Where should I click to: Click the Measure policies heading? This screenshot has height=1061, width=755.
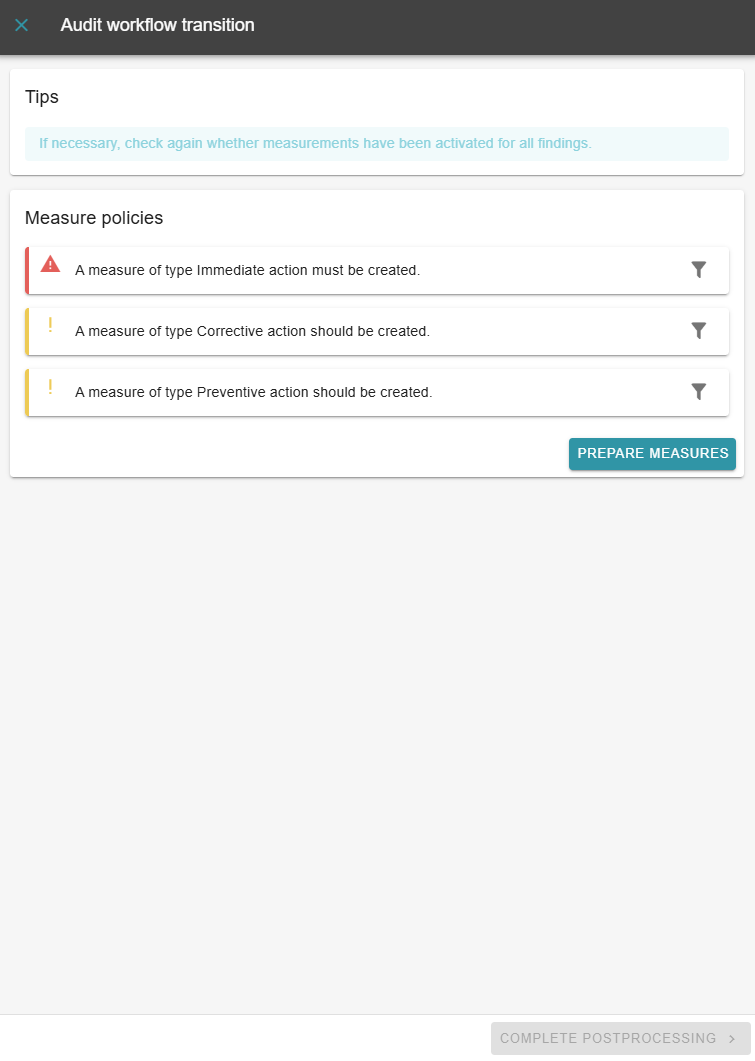[94, 217]
